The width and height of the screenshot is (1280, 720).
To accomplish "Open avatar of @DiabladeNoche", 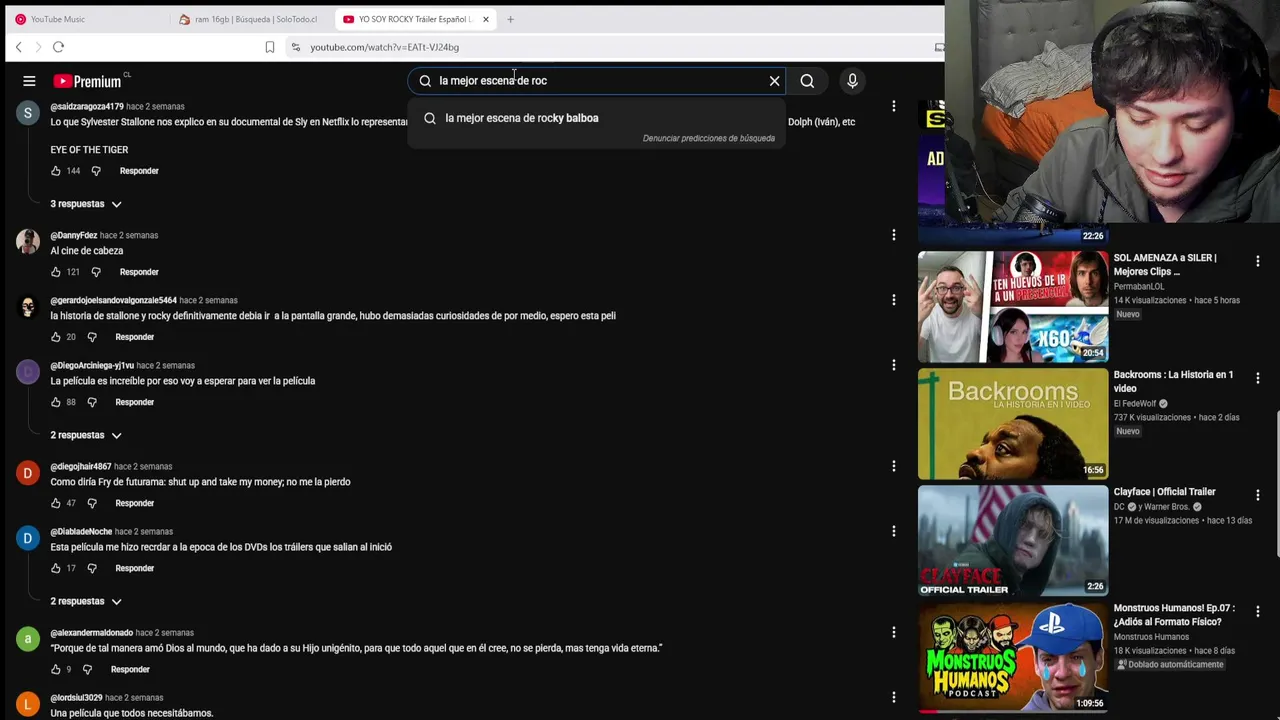I will [x=28, y=538].
